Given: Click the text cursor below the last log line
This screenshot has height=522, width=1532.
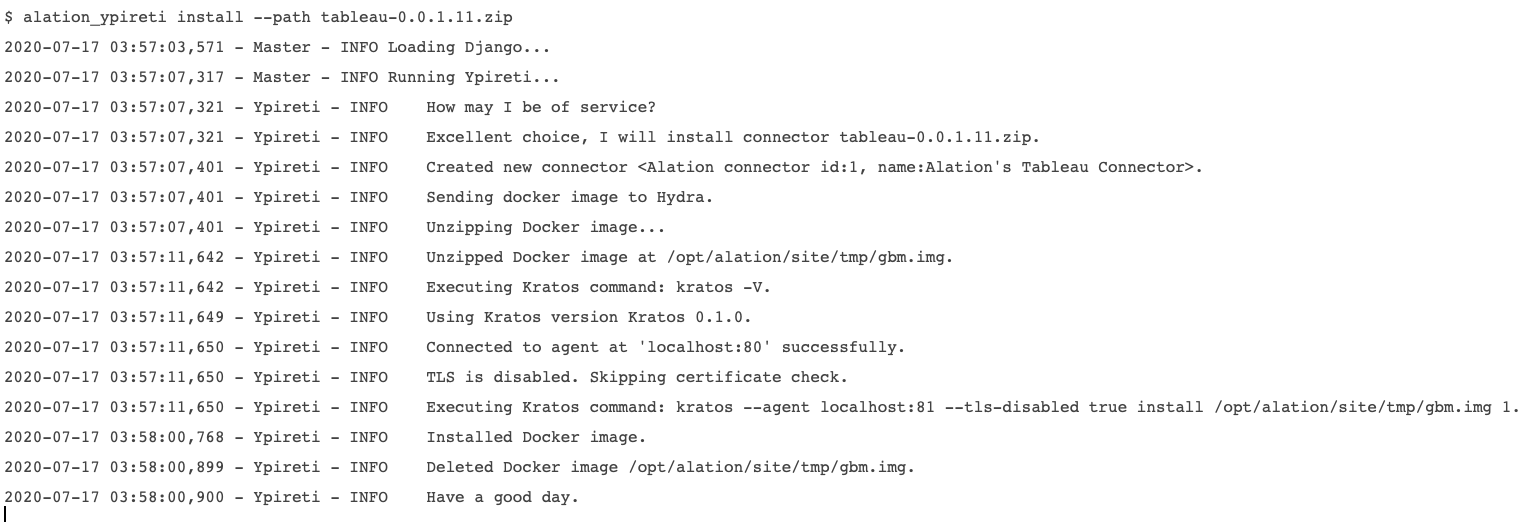Looking at the screenshot, I should pos(6,514).
